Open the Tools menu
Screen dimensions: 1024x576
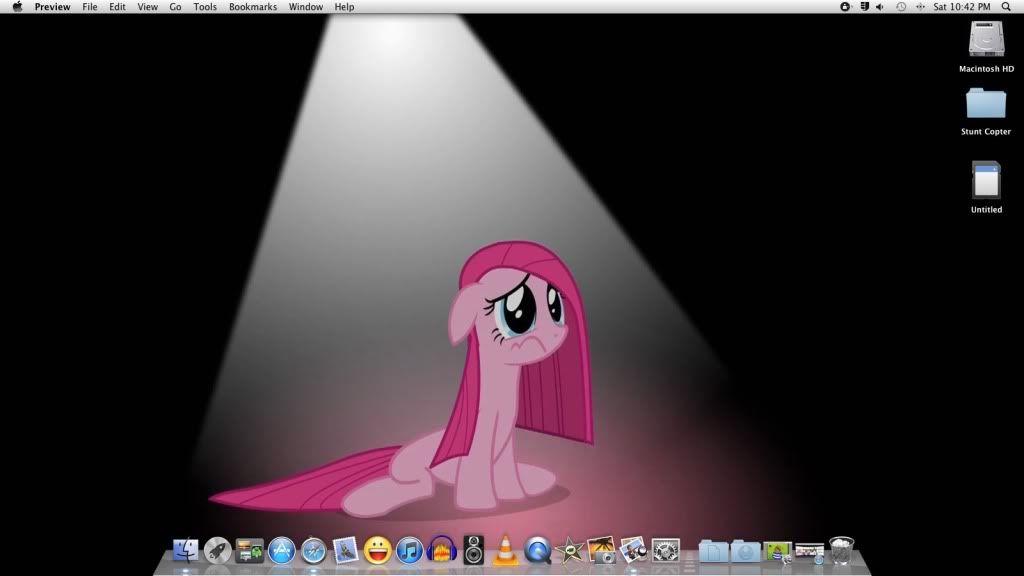(205, 7)
